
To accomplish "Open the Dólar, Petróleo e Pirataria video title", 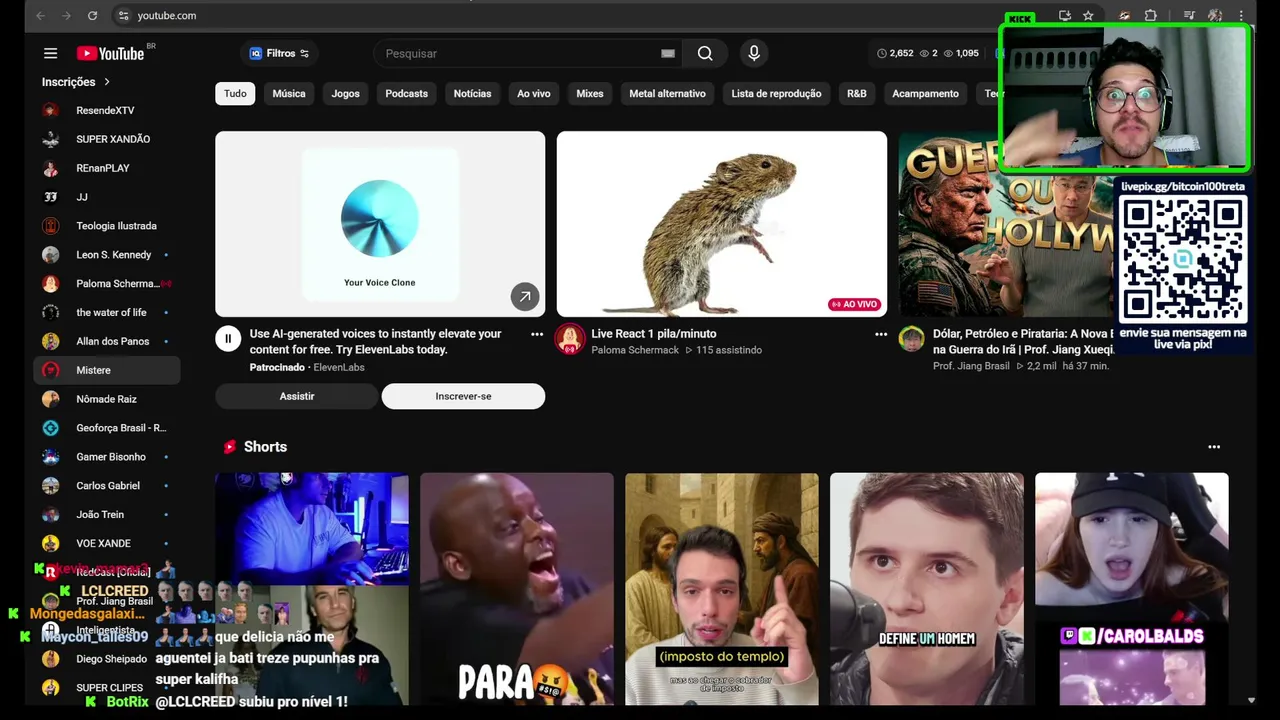I will click(x=1021, y=341).
